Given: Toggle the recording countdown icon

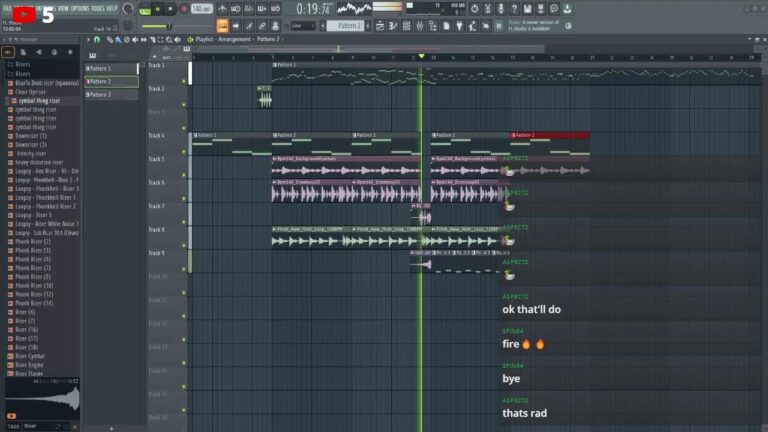Looking at the screenshot, I should coord(248,9).
